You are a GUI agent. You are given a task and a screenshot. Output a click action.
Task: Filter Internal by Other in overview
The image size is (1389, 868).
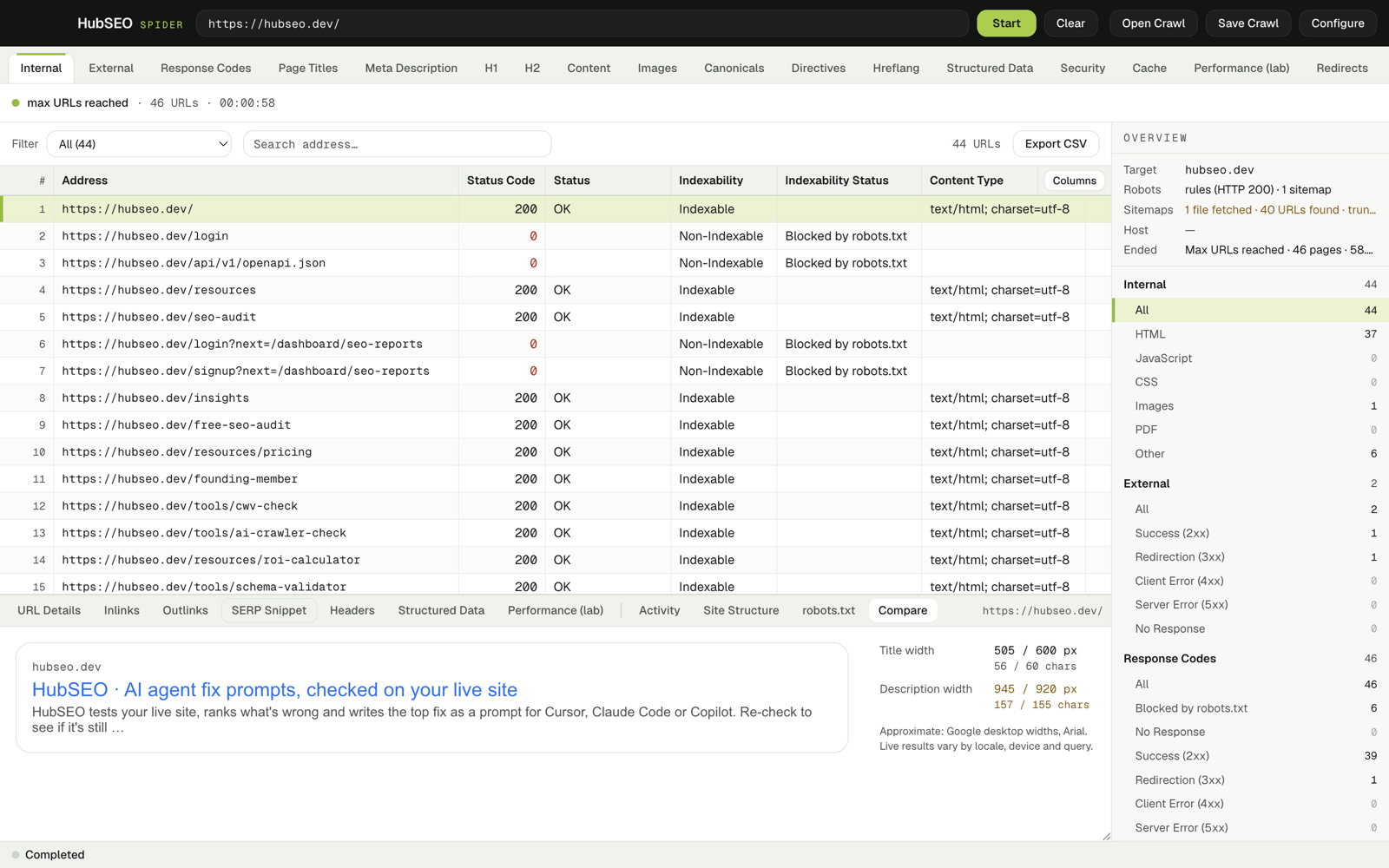1250,454
